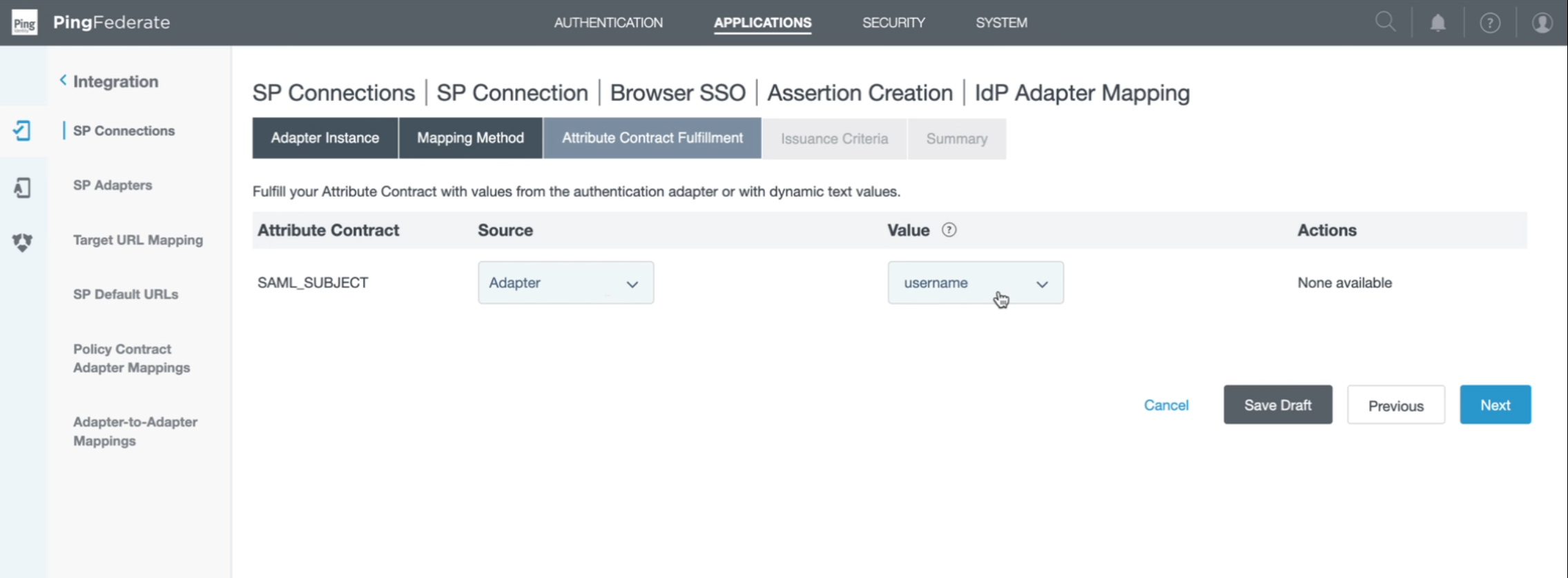Viewport: 1568px width, 578px height.
Task: Select Attribute Contract Fulfillment tab
Action: tap(652, 138)
